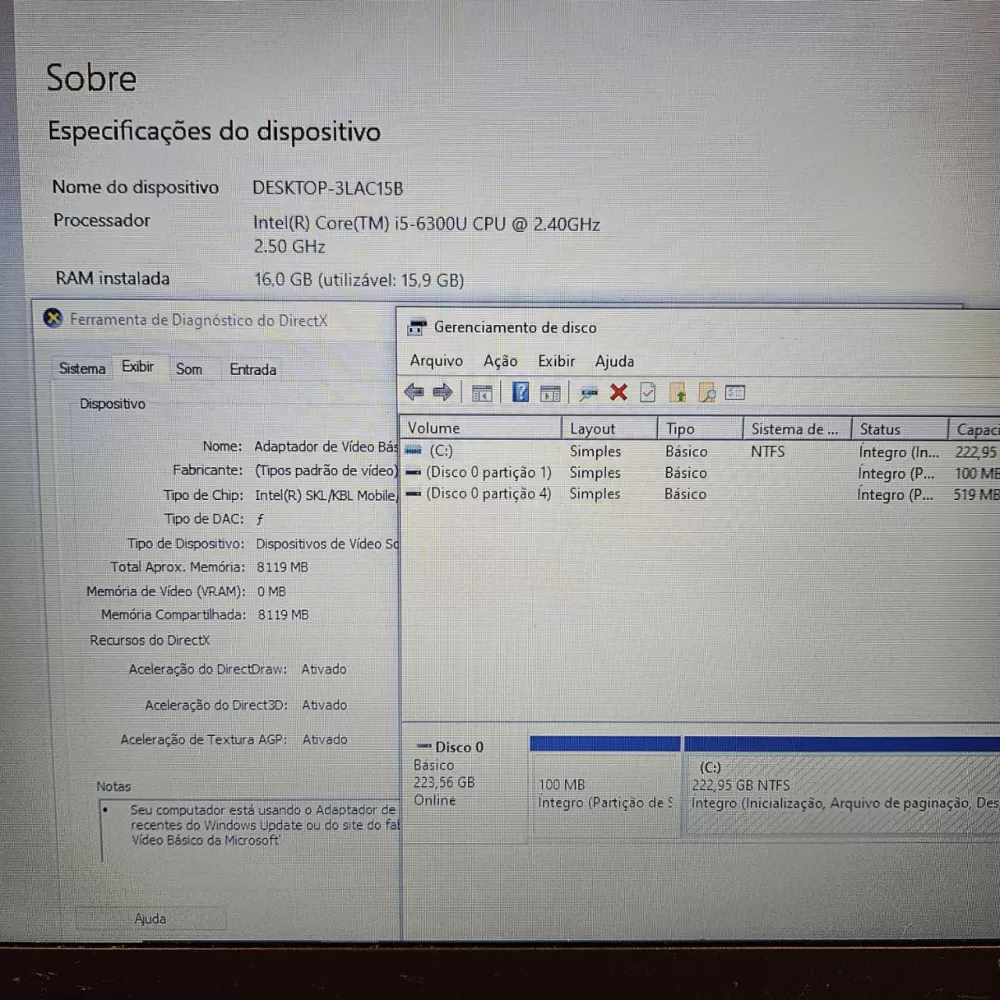
Task: Click the Ajuda button in DirectX tool
Action: pos(151,918)
